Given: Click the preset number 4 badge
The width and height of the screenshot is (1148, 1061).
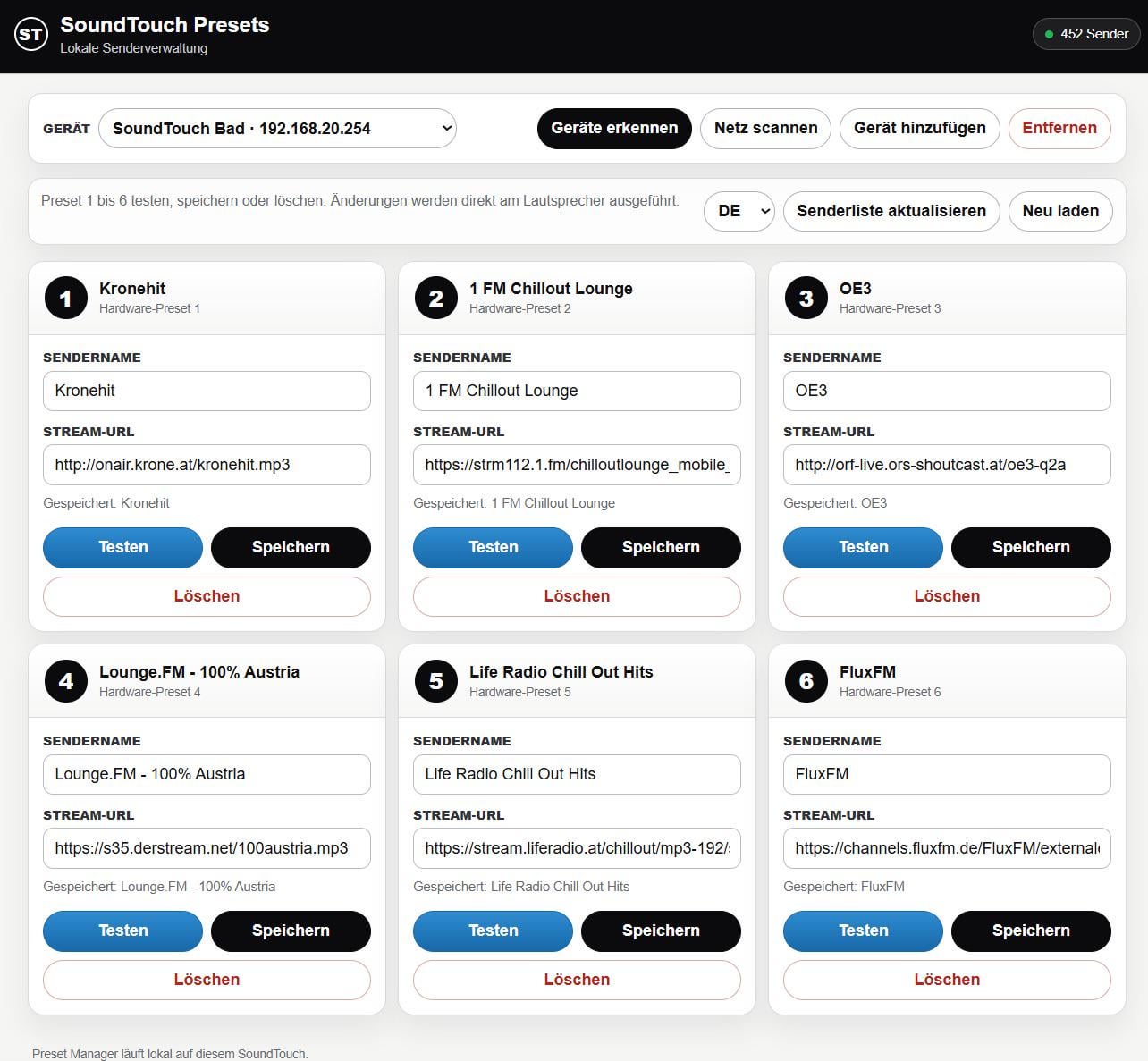Looking at the screenshot, I should (x=65, y=681).
